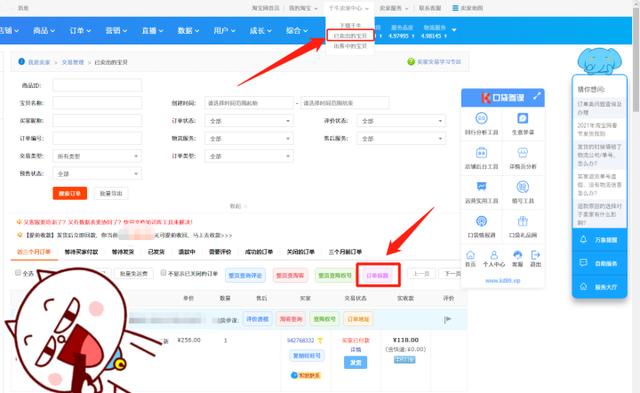This screenshot has width=640, height=393.
Task: Click the blue elephant assistant mascot
Action: click(x=599, y=61)
